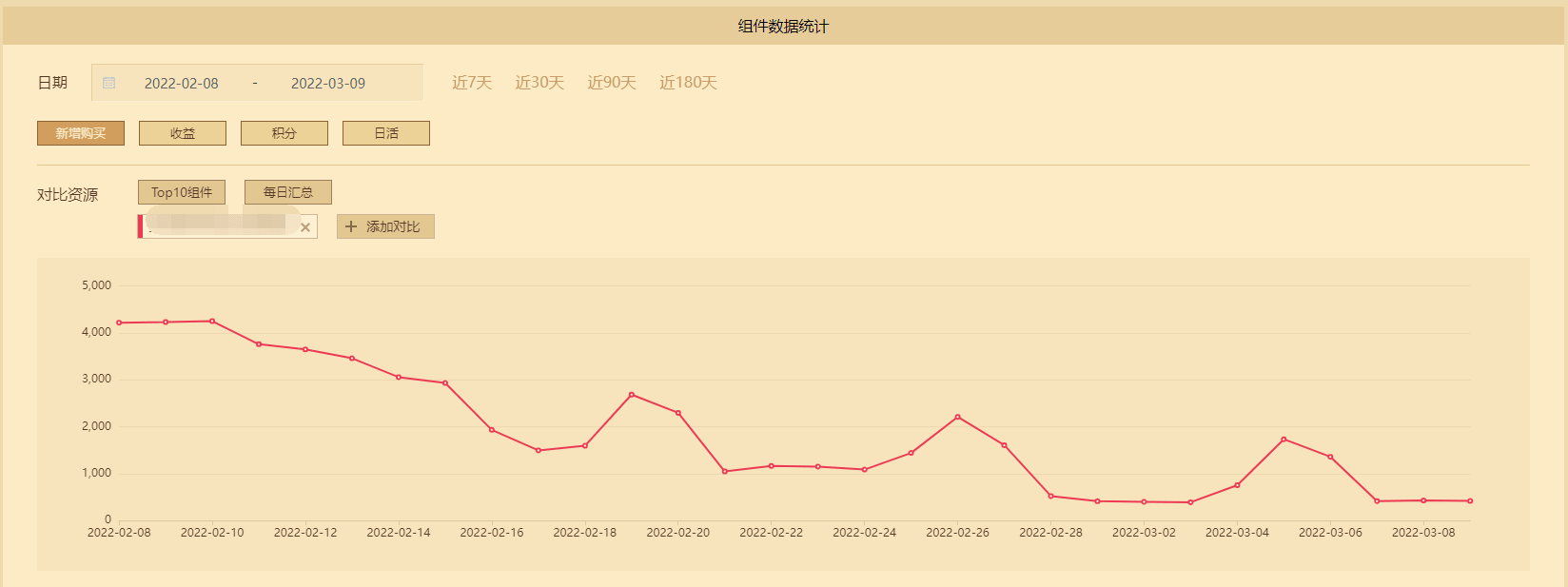Click the start date 2022-02-08
The image size is (1568, 587).
pyautogui.click(x=181, y=83)
